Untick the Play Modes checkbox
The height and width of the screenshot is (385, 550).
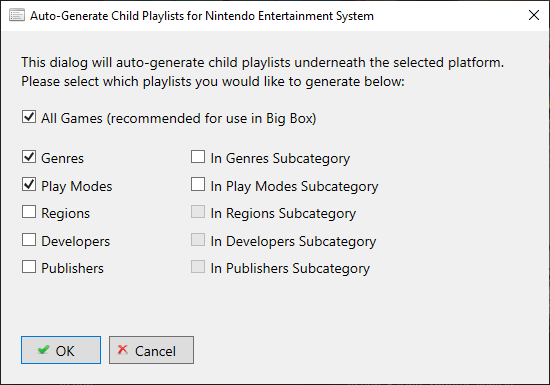click(29, 184)
